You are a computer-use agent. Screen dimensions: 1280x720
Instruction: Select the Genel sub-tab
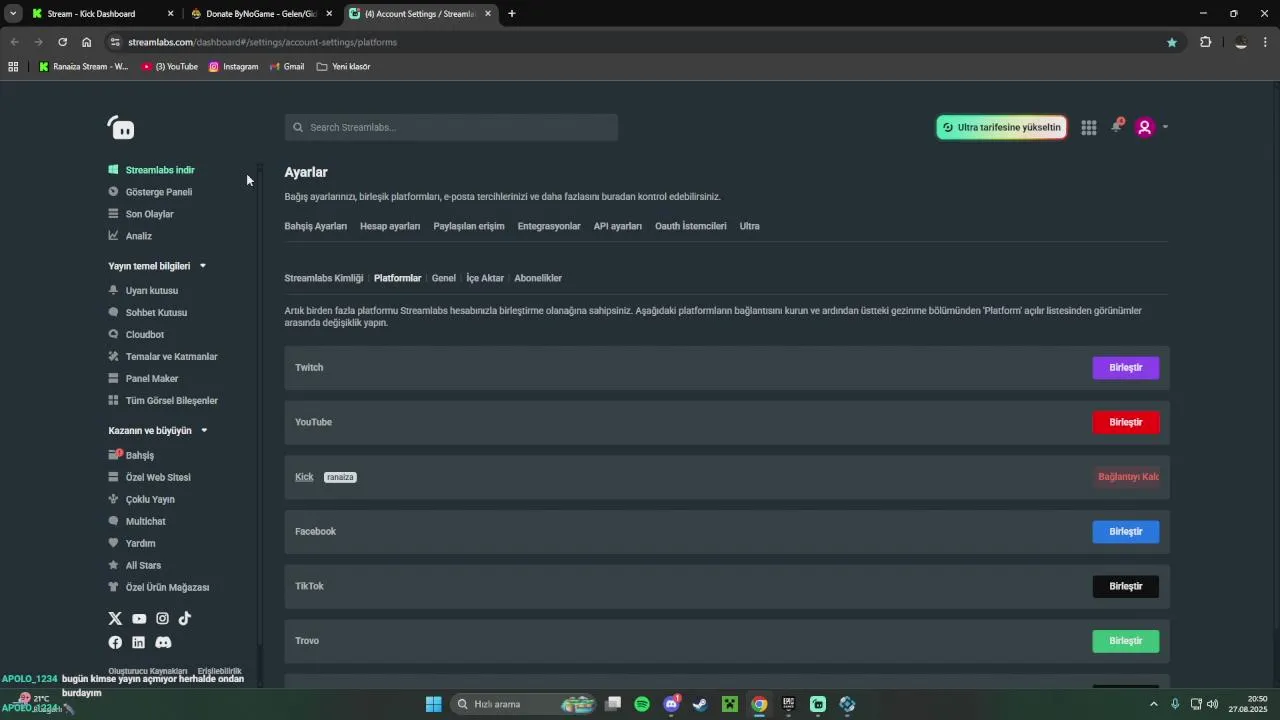pyautogui.click(x=444, y=278)
